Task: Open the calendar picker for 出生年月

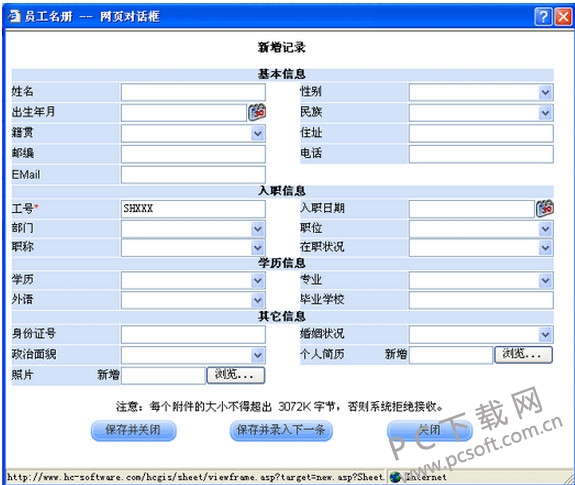Action: tap(257, 113)
